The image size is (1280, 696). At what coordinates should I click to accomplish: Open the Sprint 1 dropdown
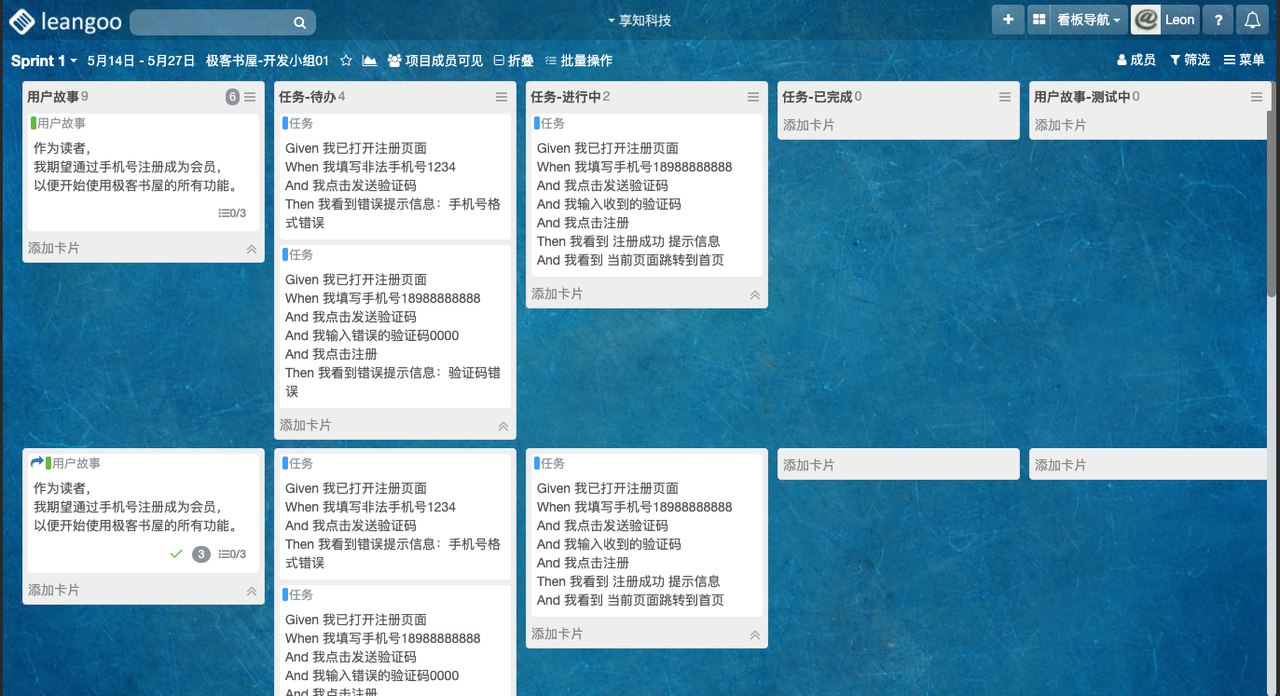44,61
